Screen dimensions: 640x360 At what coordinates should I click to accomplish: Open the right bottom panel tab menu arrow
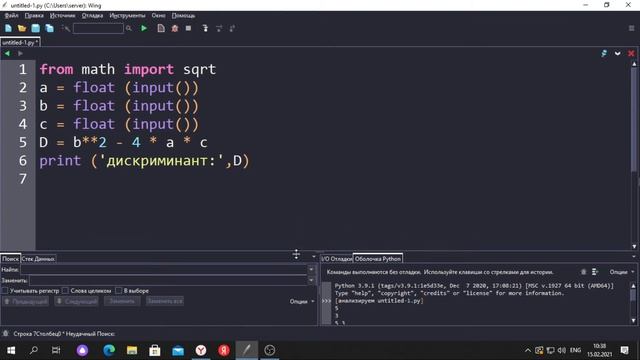pos(633,257)
